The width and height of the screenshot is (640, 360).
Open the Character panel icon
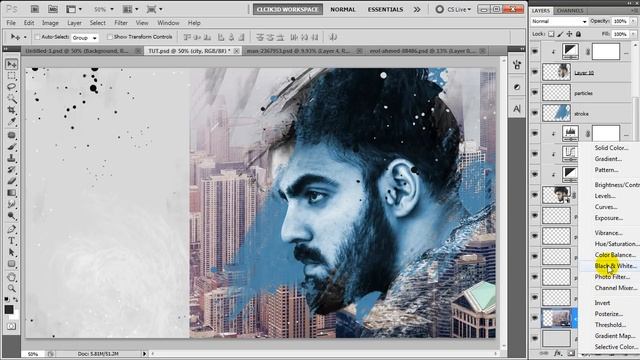[517, 109]
